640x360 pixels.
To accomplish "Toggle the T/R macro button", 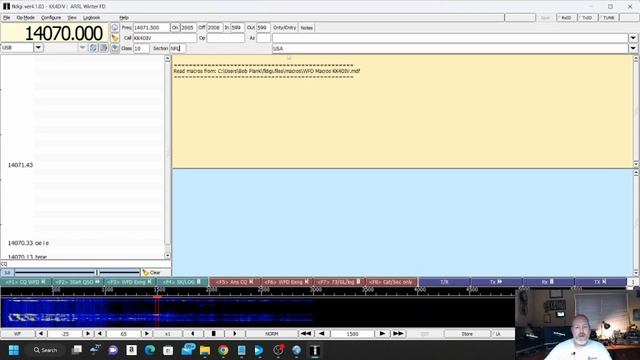I will click(444, 282).
